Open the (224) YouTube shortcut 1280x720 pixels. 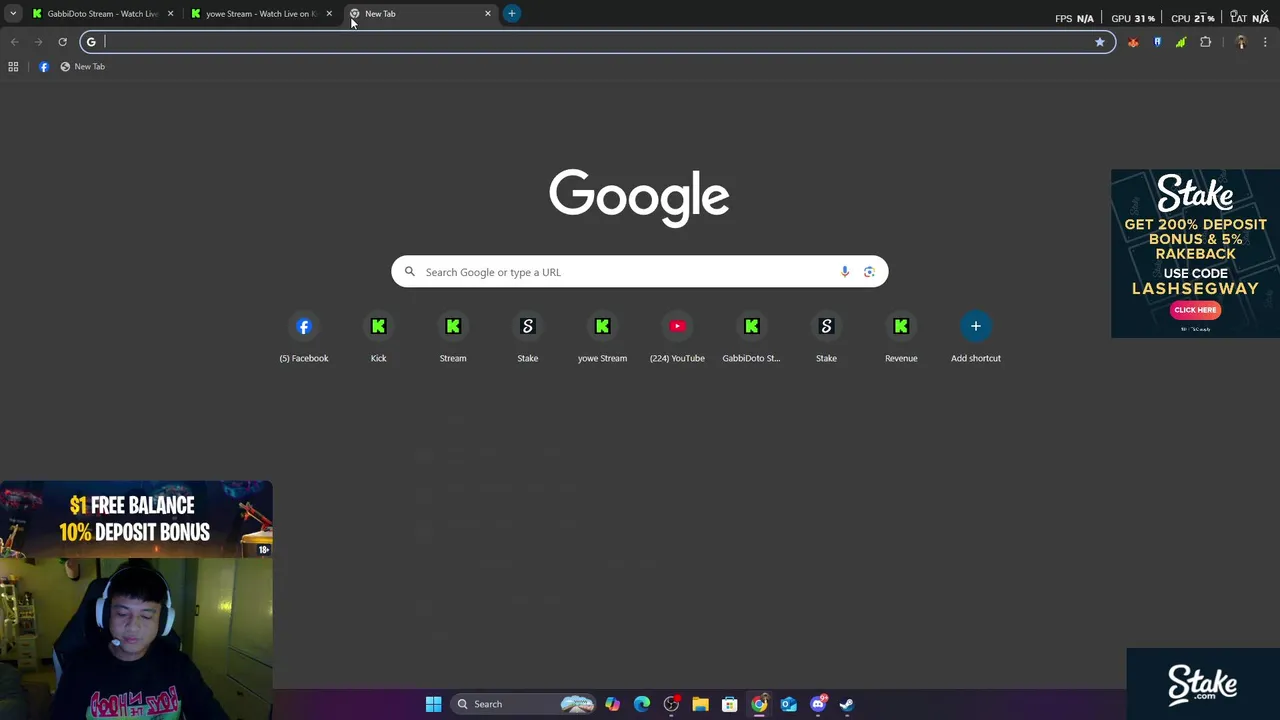[x=677, y=338]
